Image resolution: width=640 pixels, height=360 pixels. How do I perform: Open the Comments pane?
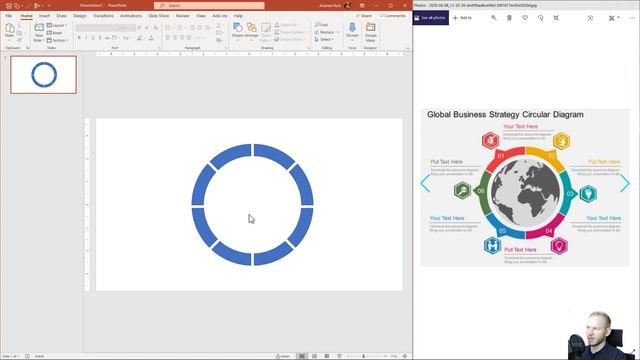coord(393,16)
